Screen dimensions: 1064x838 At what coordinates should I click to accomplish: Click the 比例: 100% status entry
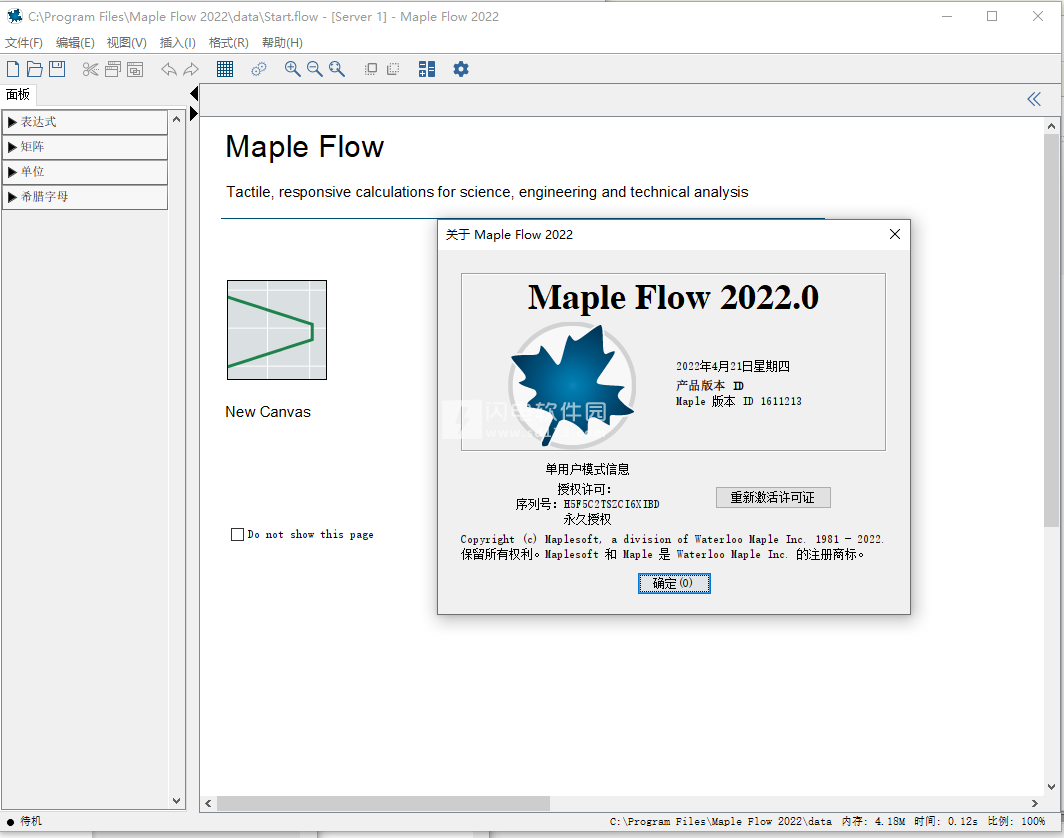tap(1016, 821)
